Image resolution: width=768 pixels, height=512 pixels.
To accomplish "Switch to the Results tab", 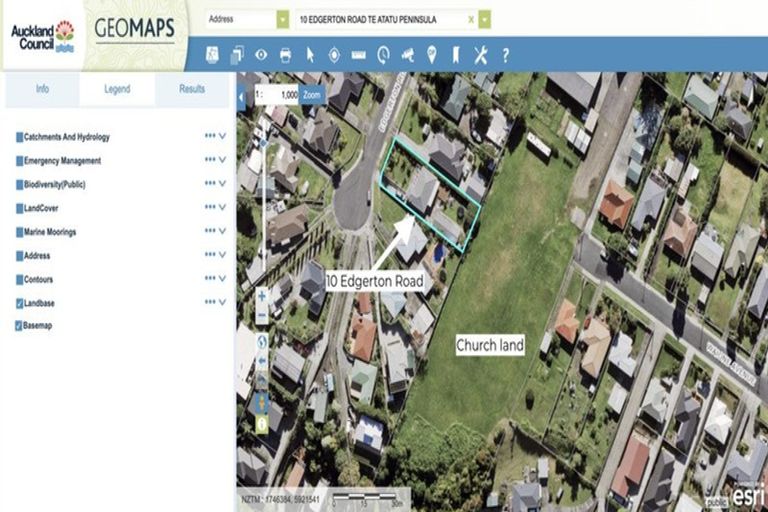I will [x=192, y=89].
